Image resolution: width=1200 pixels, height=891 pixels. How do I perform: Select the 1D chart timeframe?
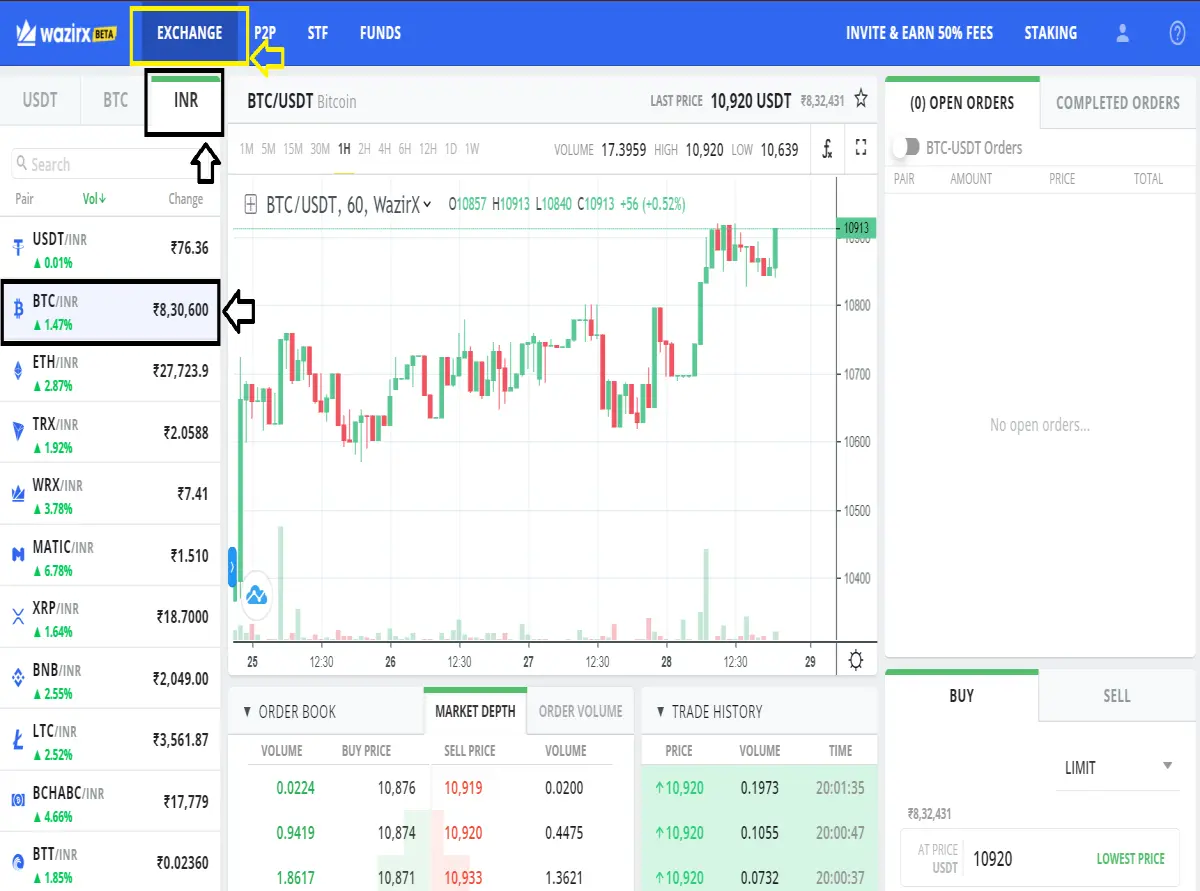[451, 149]
